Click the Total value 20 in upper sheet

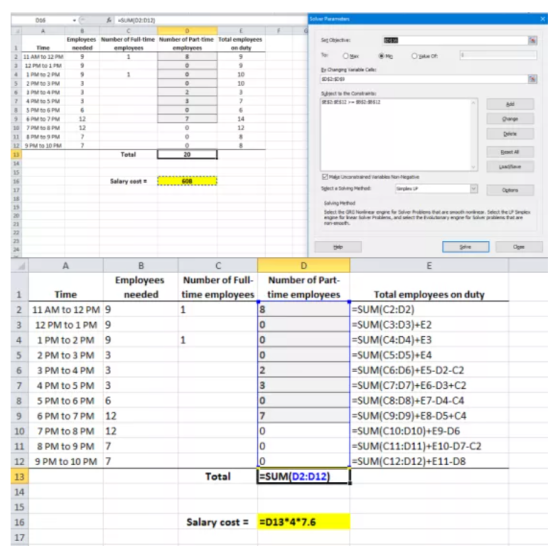(x=187, y=154)
